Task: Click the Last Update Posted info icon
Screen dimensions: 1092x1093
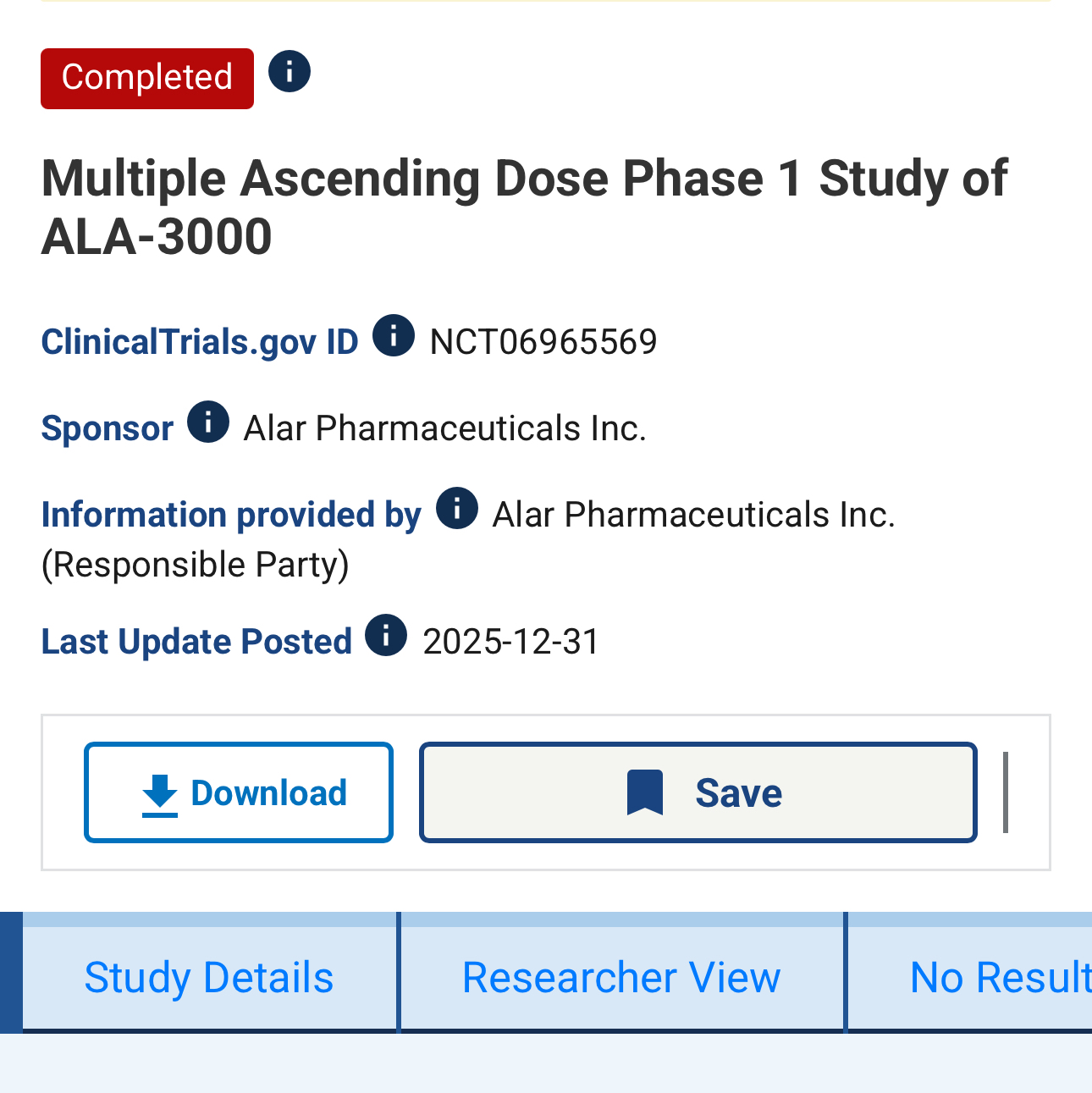Action: pyautogui.click(x=386, y=635)
